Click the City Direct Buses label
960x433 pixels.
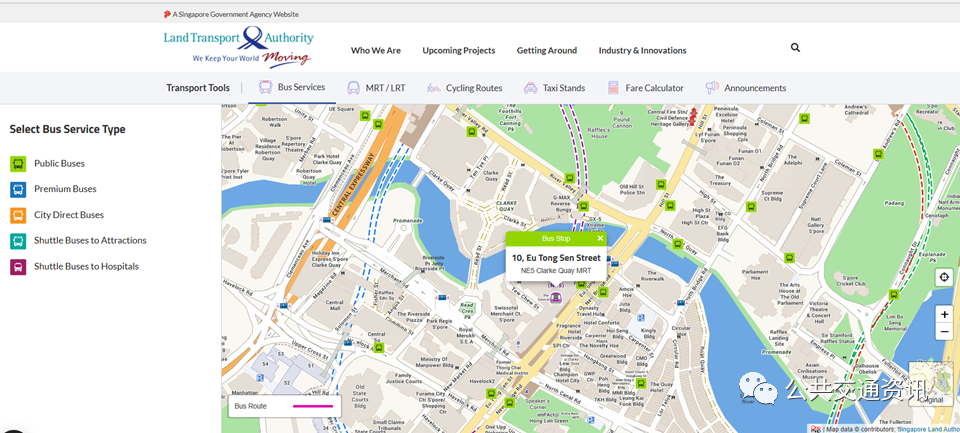click(x=69, y=215)
